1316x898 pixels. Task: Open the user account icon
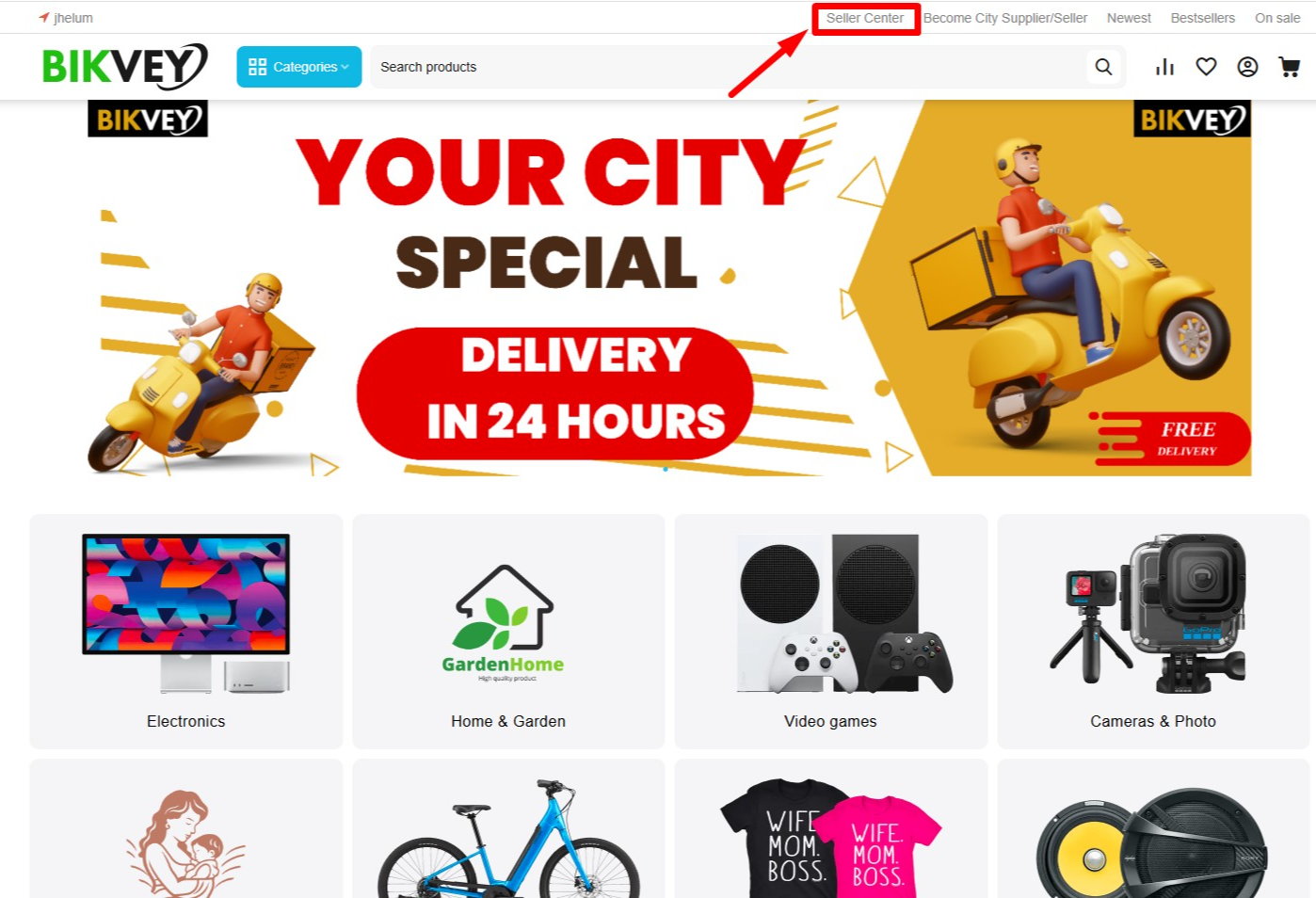[1248, 67]
